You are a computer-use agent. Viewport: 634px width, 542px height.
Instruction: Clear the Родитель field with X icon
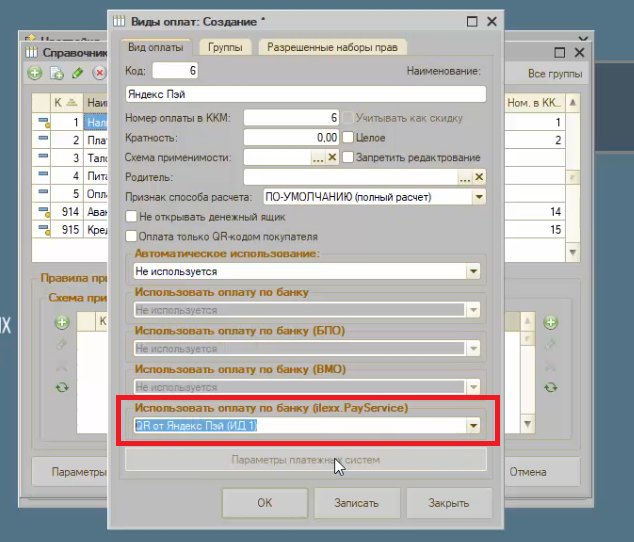479,177
